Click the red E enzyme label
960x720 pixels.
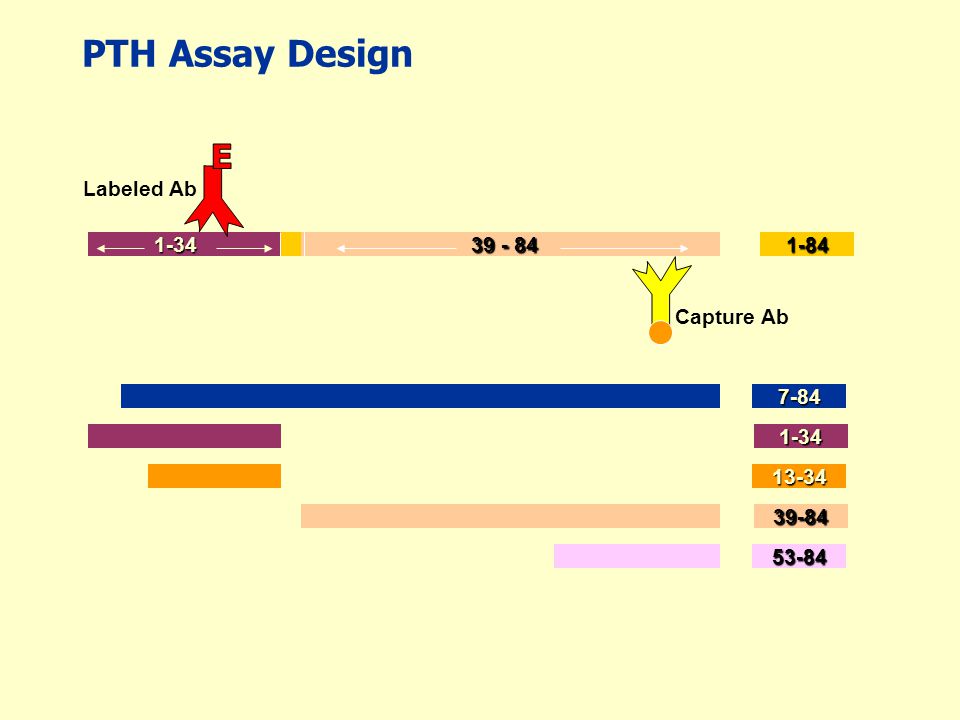pos(222,156)
